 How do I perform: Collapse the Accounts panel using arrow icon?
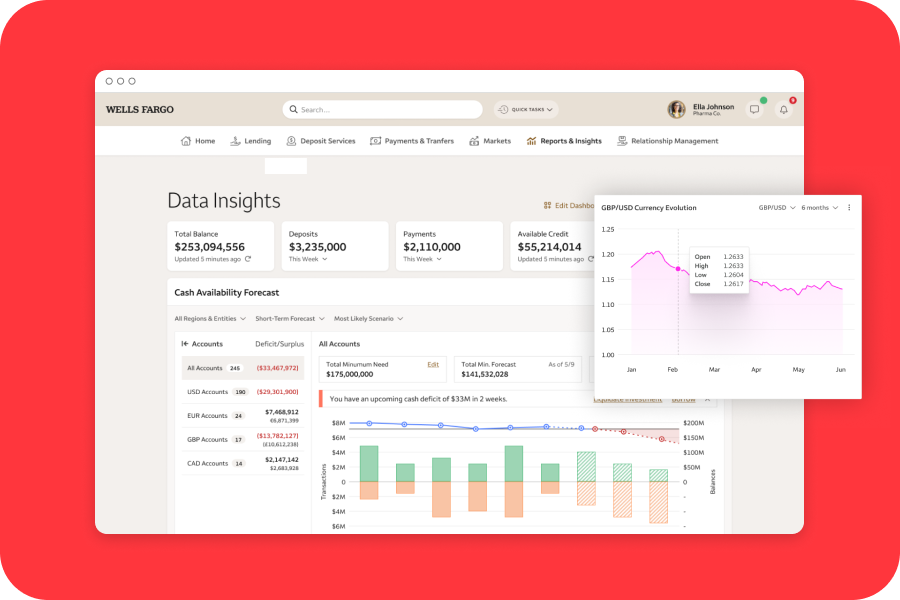coord(185,343)
